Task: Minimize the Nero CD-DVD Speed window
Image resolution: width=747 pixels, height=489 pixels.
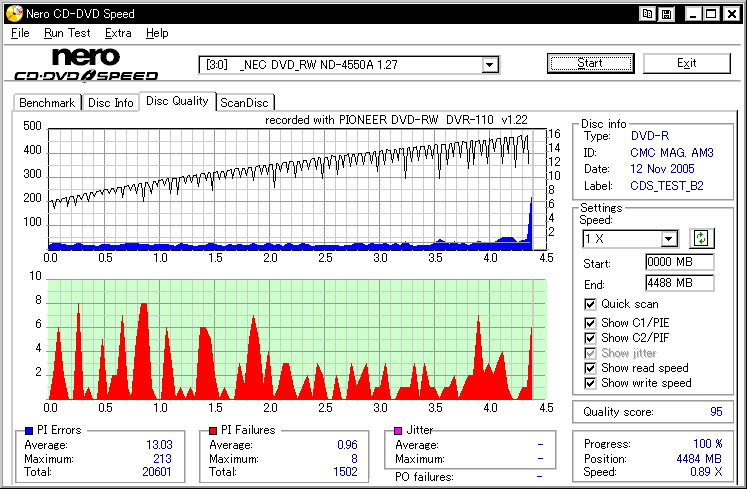Action: (x=694, y=14)
